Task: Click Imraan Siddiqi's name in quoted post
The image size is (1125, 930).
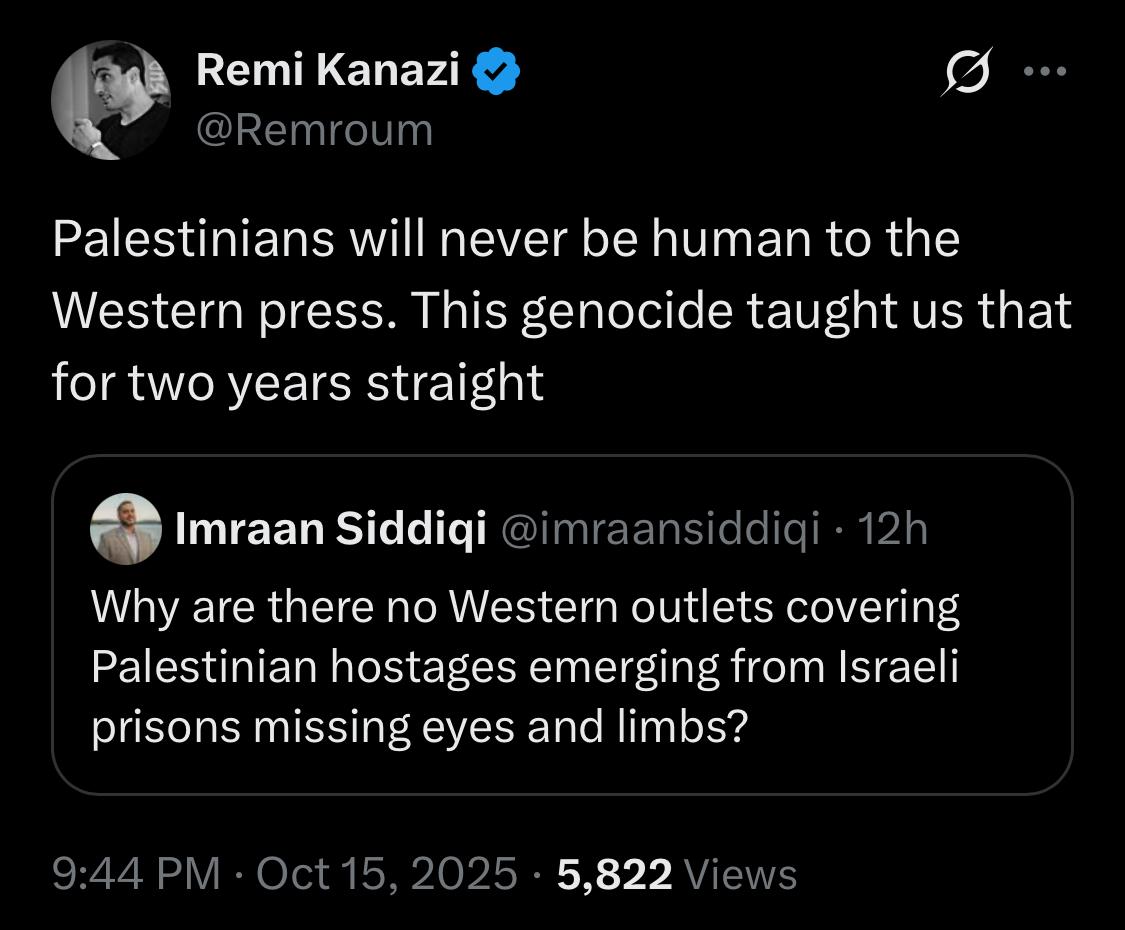Action: pos(331,529)
